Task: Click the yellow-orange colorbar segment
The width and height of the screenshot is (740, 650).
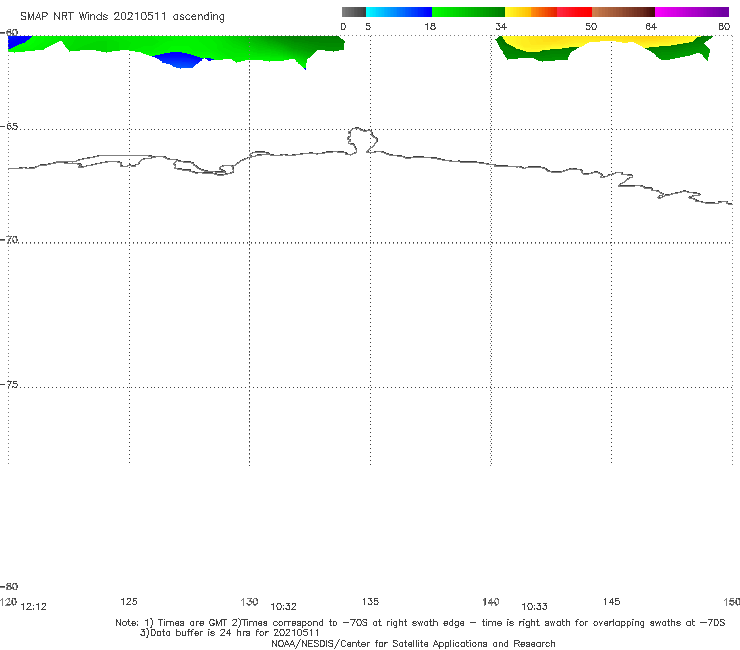Action: pyautogui.click(x=531, y=12)
